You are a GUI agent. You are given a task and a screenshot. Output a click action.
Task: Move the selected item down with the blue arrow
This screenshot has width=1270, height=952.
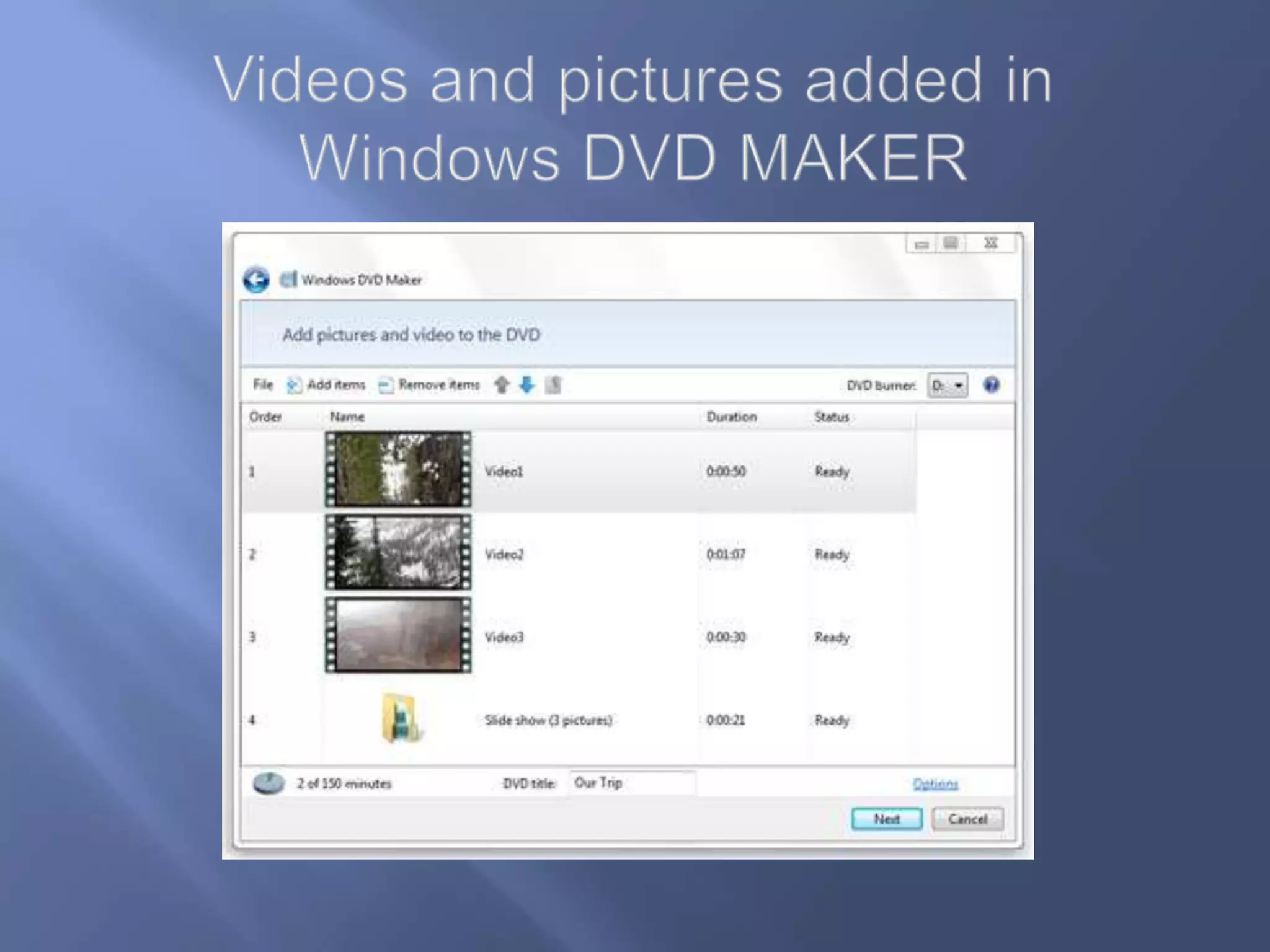[x=527, y=385]
